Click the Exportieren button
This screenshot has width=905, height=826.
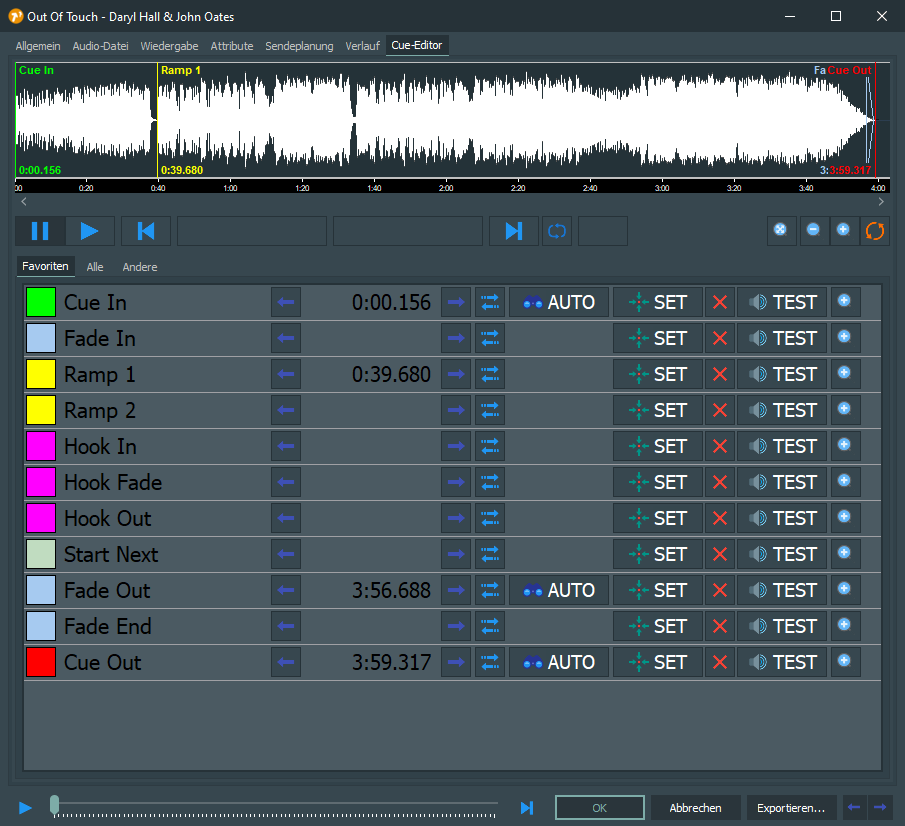(x=791, y=807)
